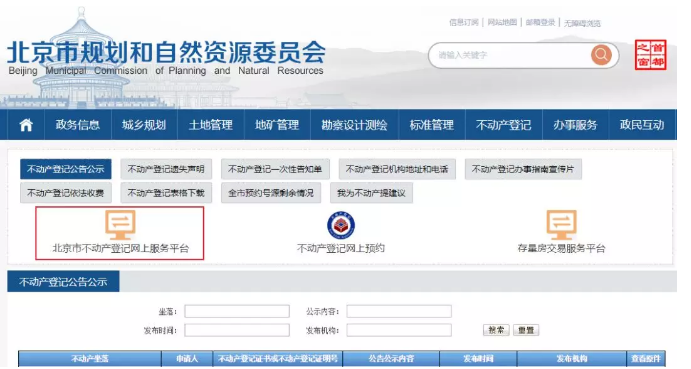Select the 不动产登记机构地址和电话 button
Image resolution: width=691 pixels, height=369 pixels.
coord(397,169)
